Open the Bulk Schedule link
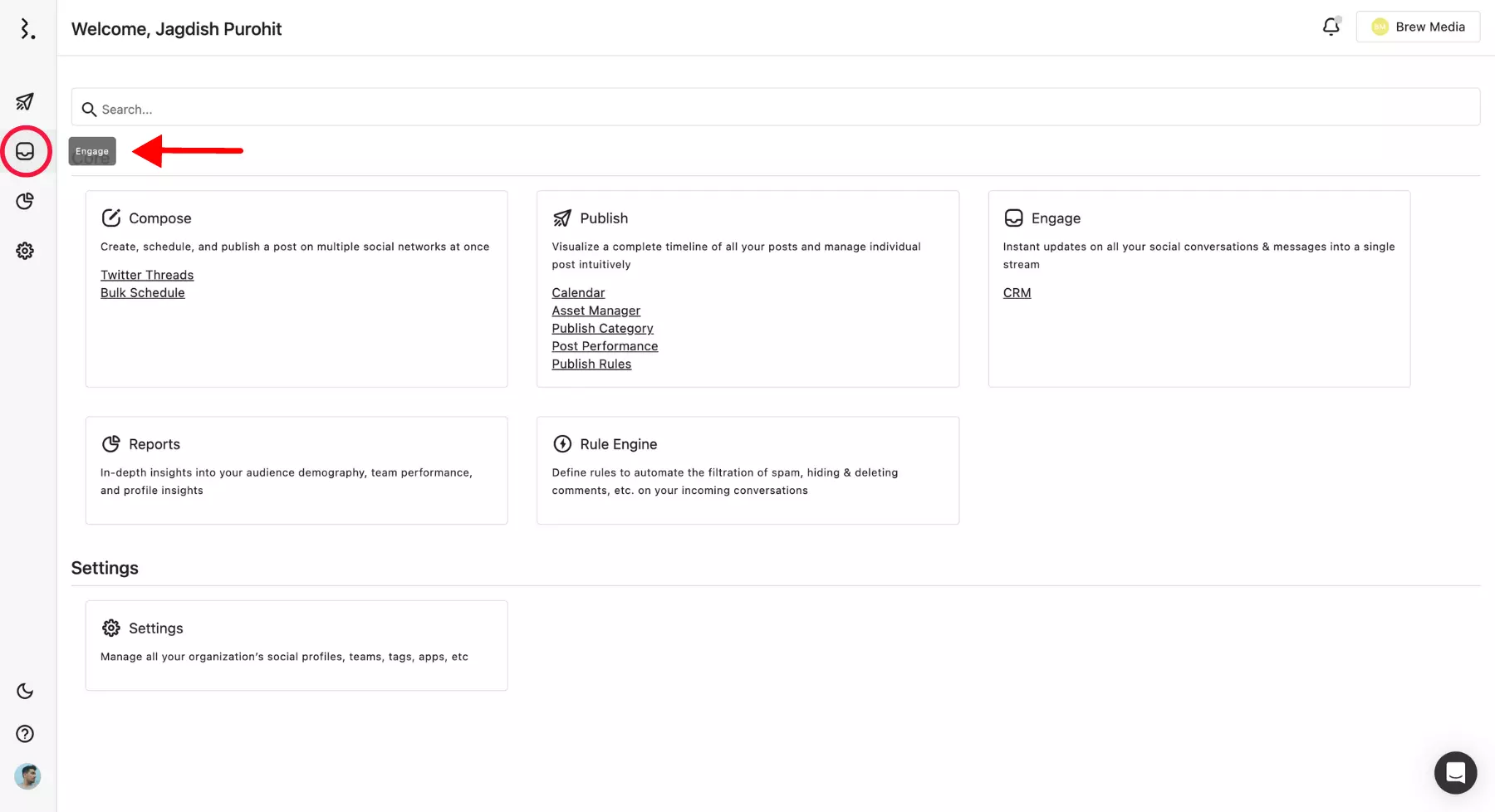The width and height of the screenshot is (1495, 812). [143, 293]
